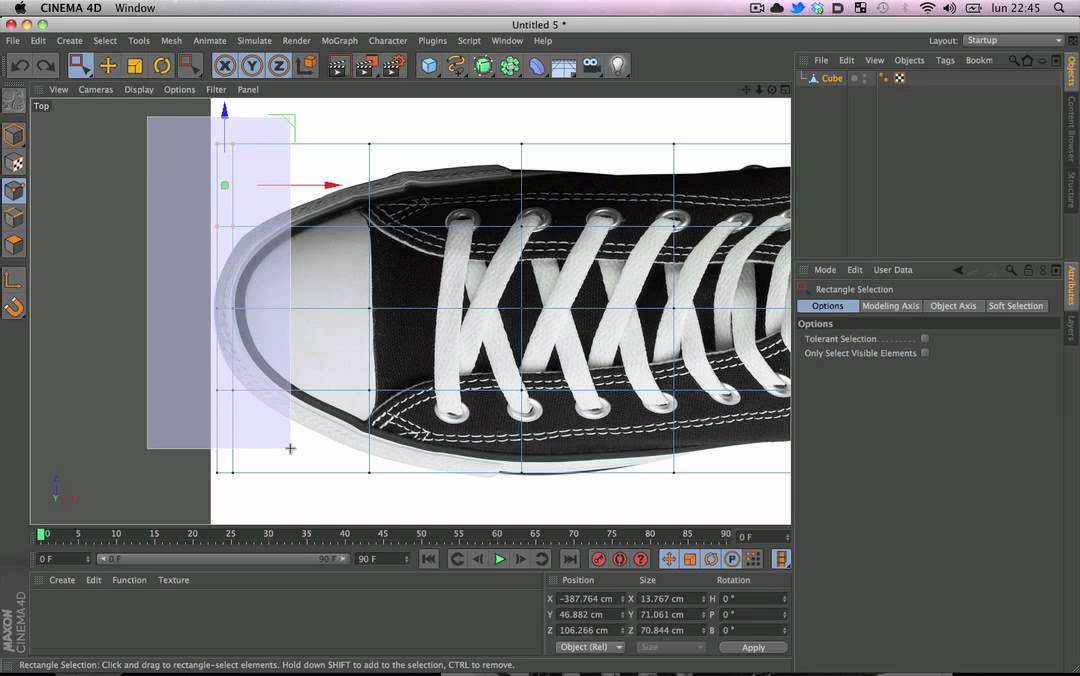Open the MoGraph menu

tap(340, 41)
